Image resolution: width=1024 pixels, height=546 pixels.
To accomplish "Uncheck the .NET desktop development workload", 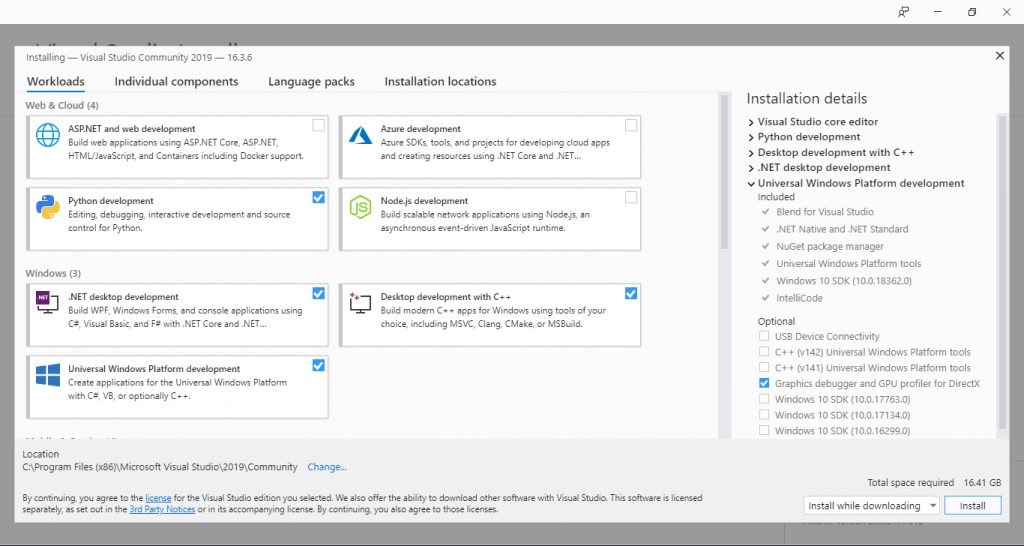I will [318, 293].
